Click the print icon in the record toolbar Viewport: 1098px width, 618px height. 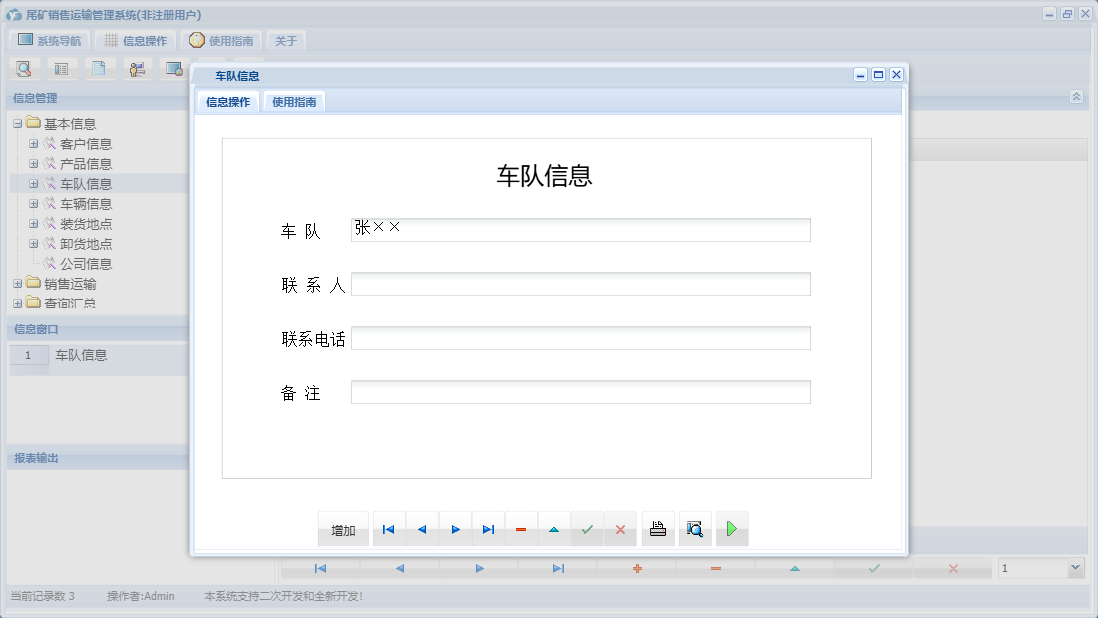tap(657, 528)
